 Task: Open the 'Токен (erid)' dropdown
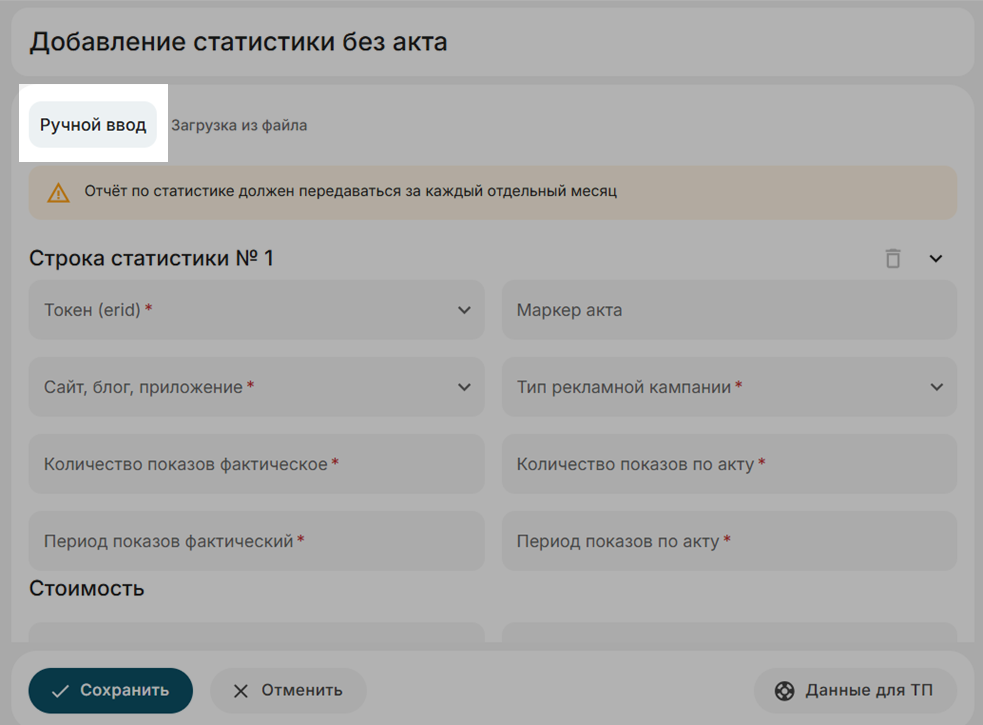[x=256, y=310]
